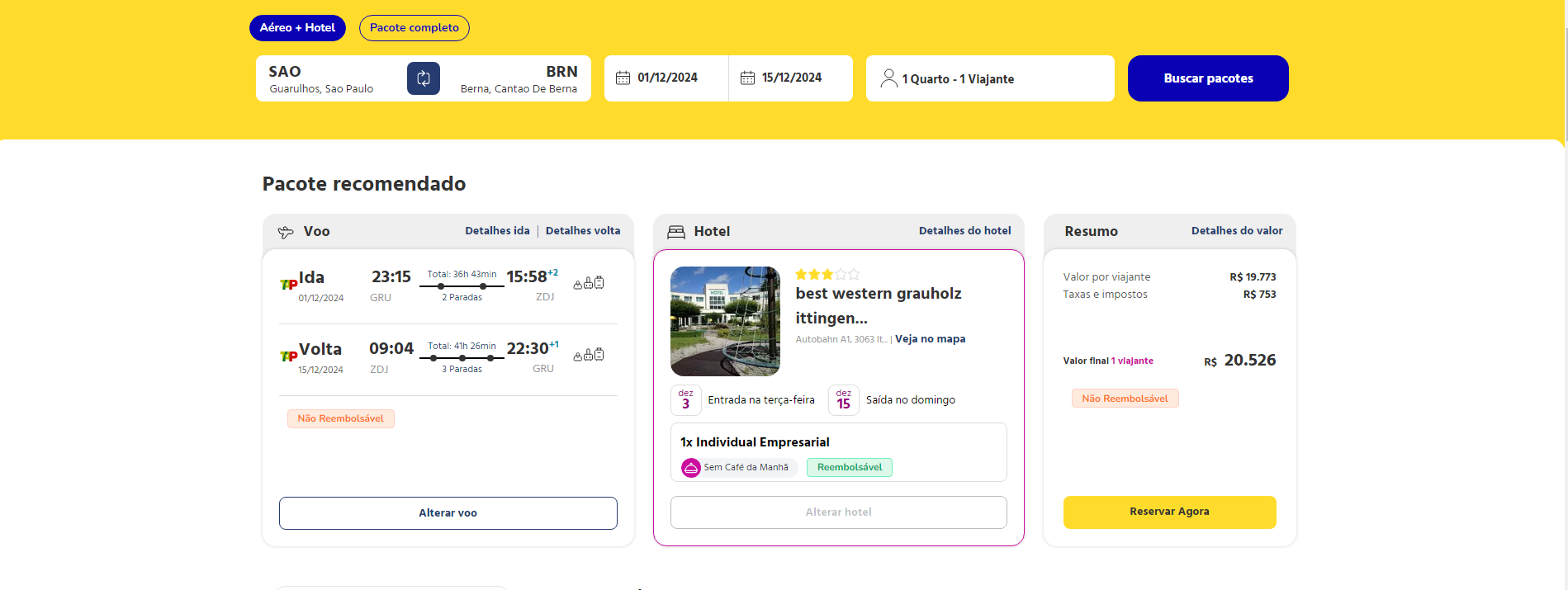The image size is (1568, 590).
Task: Click the bed icon in Hotel header
Action: point(676,232)
